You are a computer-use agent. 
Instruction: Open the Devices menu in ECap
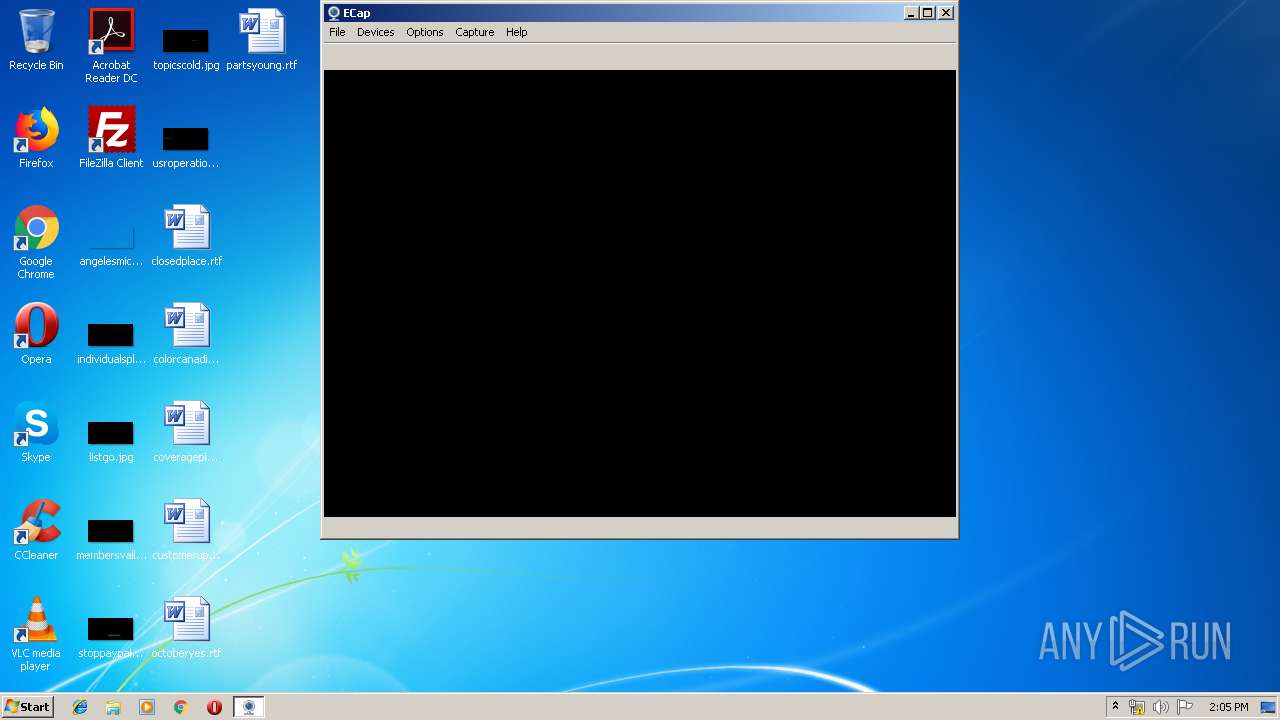click(x=375, y=32)
